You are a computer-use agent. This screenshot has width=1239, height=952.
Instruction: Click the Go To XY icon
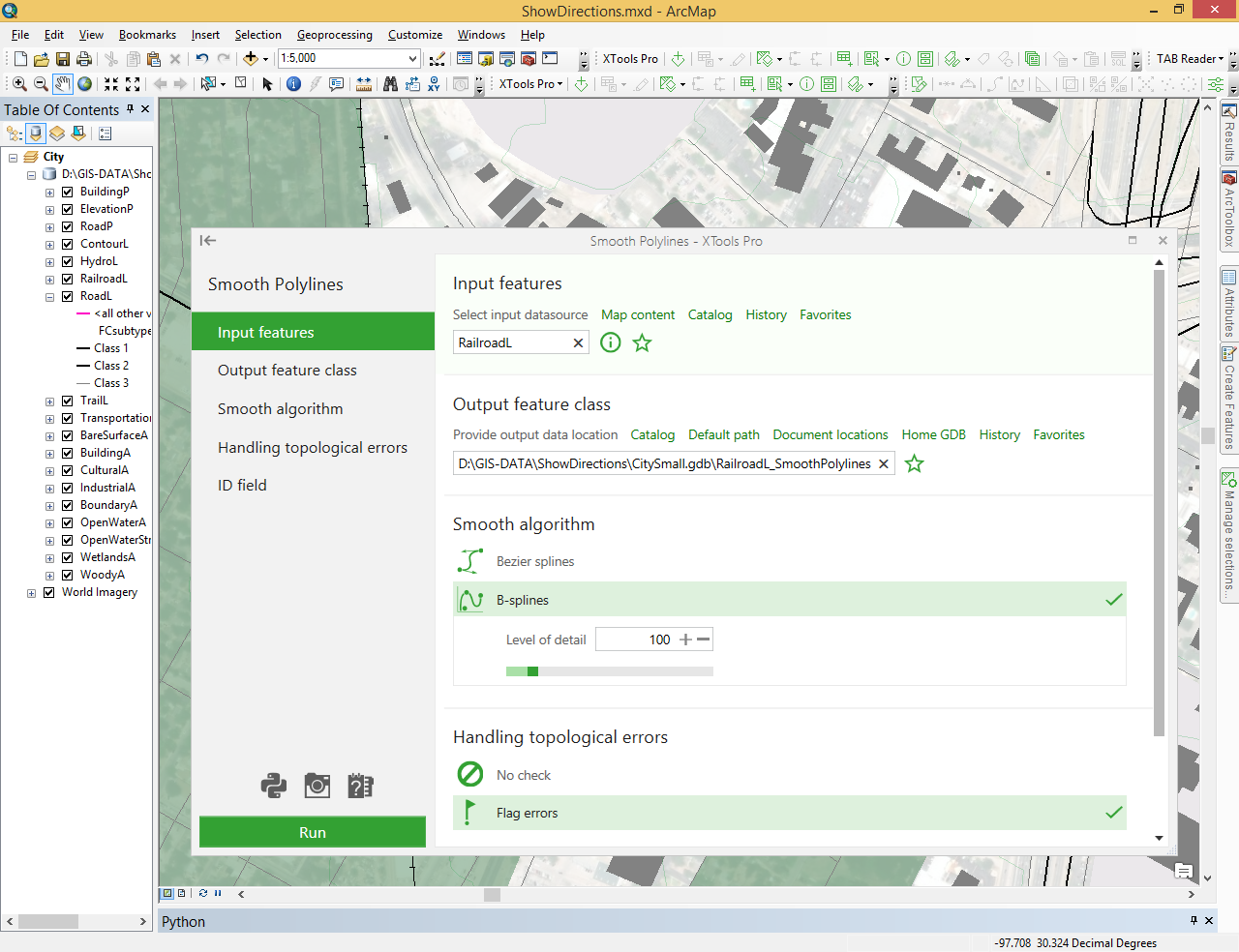pos(434,84)
